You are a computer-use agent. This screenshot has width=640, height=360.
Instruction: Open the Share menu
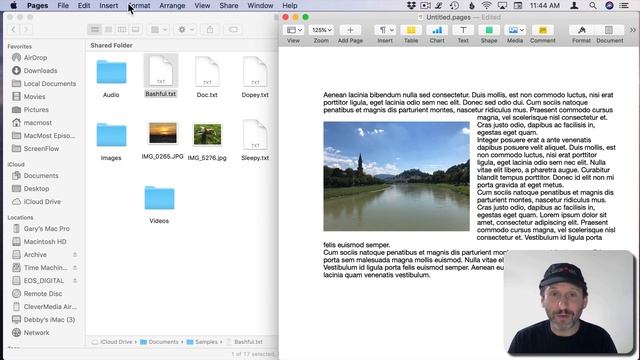[x=229, y=5]
